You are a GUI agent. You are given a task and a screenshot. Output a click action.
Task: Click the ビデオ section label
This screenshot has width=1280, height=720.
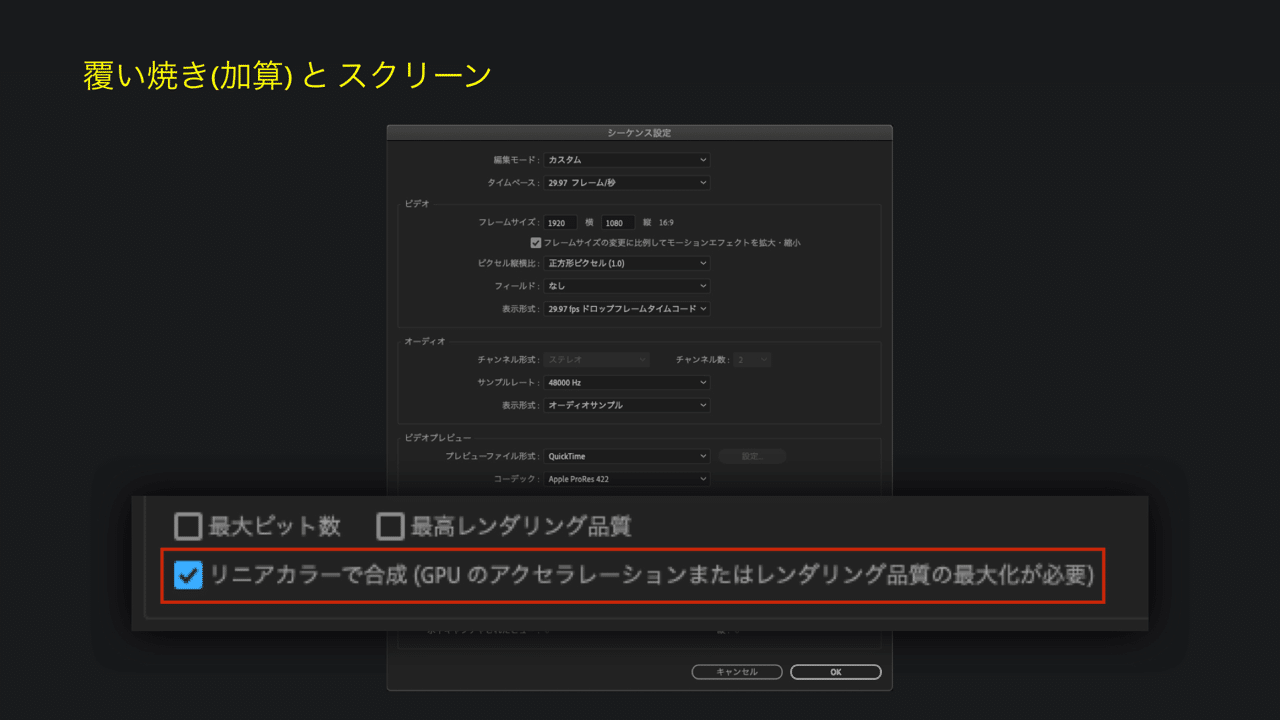[x=416, y=203]
